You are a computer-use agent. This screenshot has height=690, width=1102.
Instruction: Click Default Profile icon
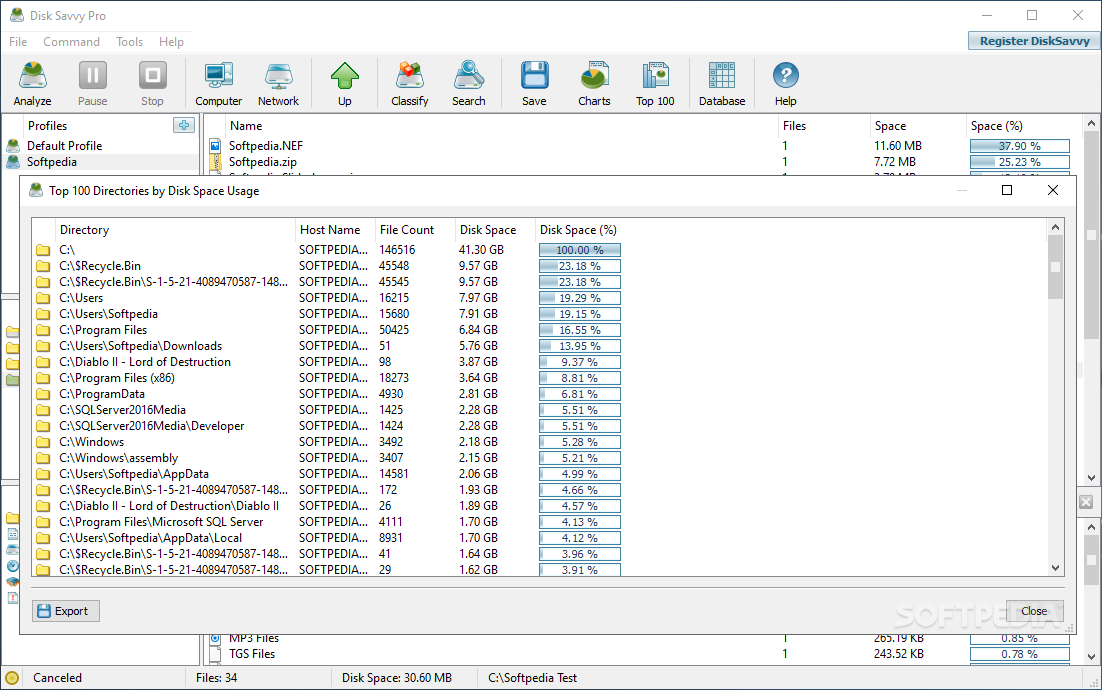tap(13, 145)
